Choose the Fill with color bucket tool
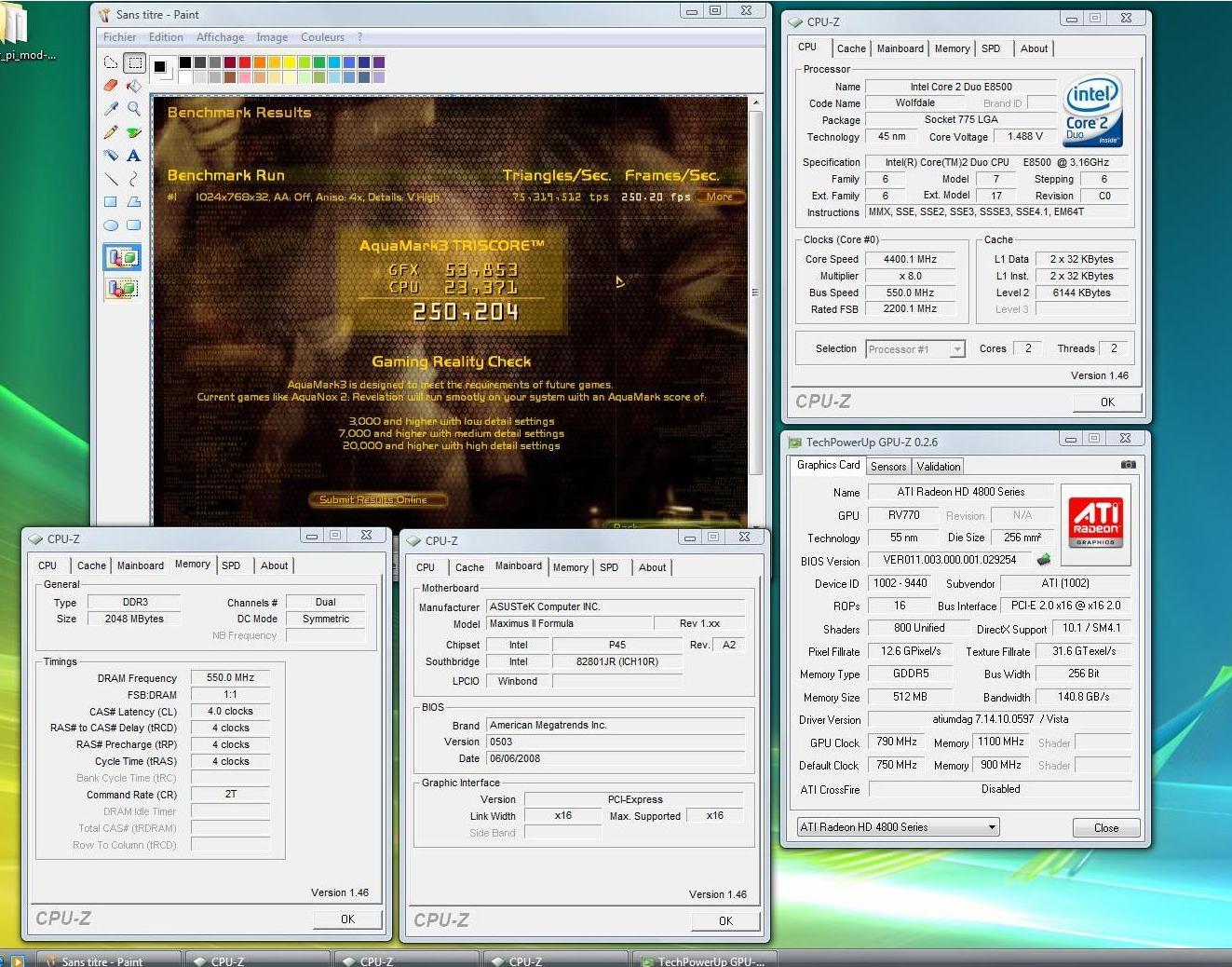Viewport: 1232px width, 967px height. coord(134,86)
